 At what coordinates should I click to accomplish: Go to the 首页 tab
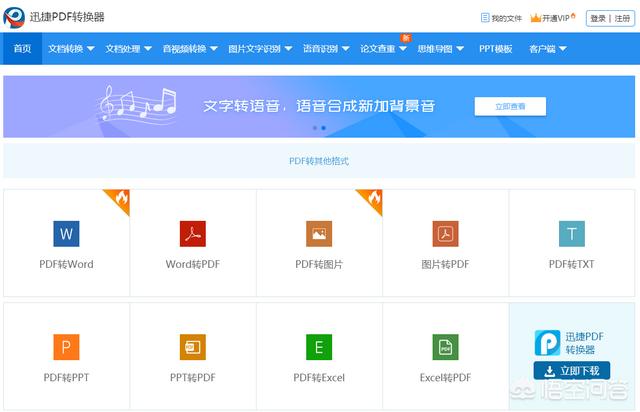click(x=22, y=48)
